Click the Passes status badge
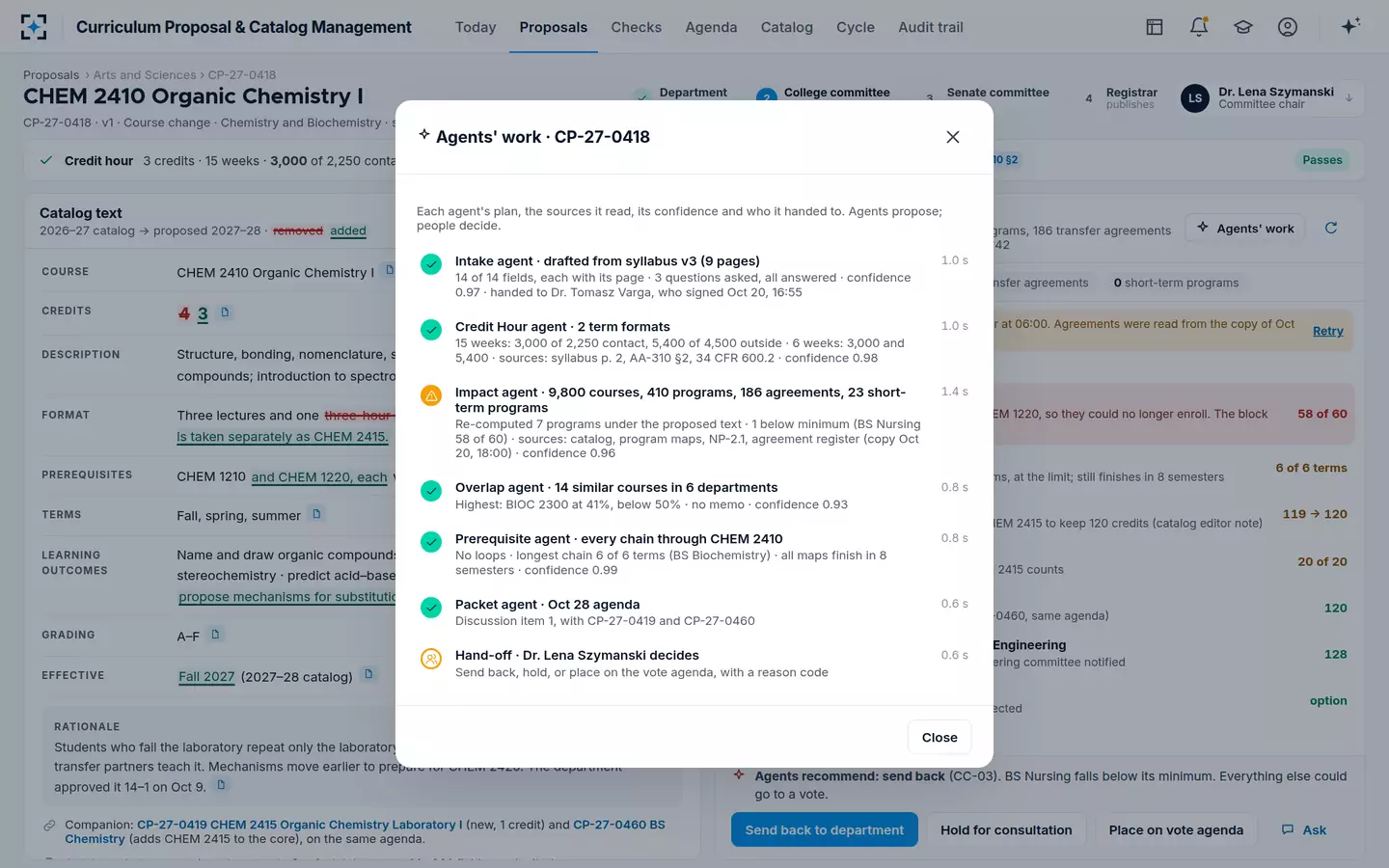 click(1322, 160)
